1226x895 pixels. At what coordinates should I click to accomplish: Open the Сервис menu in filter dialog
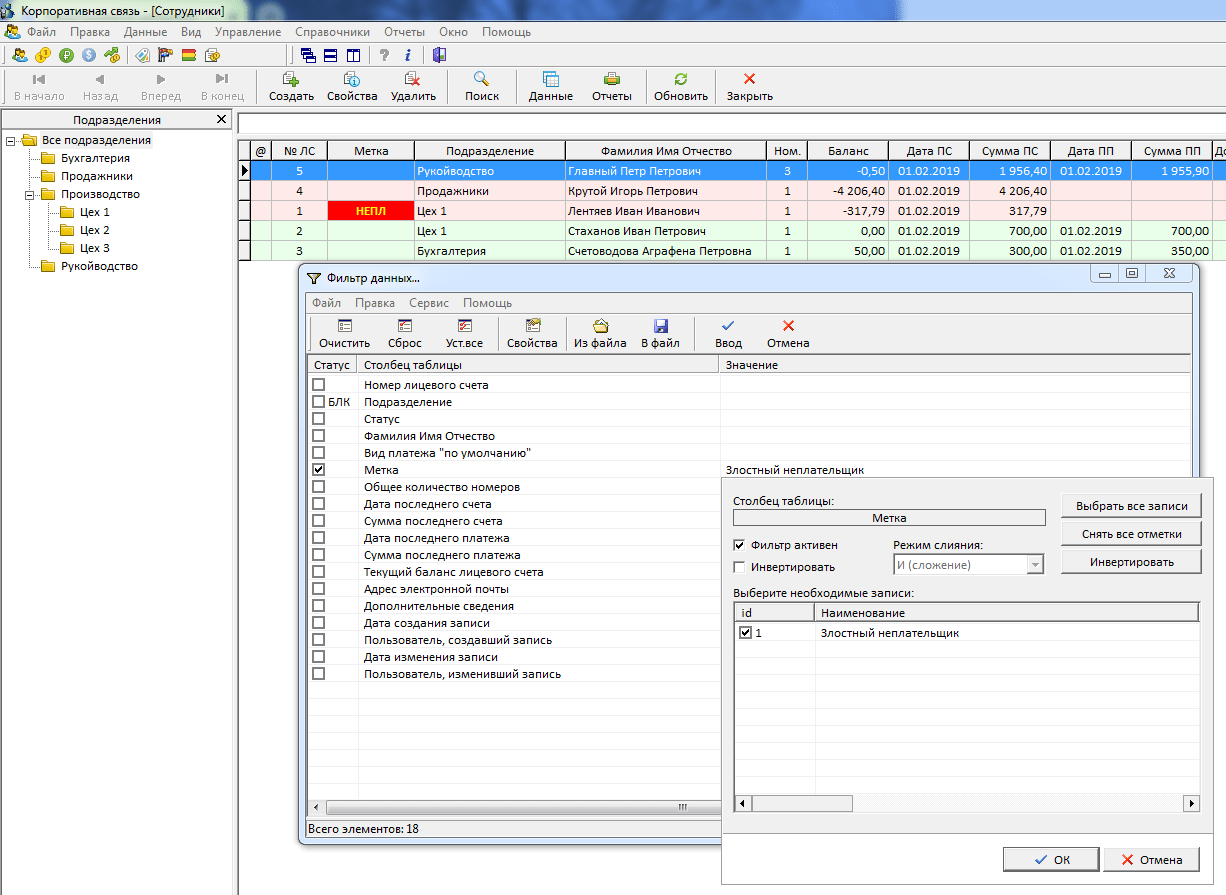428,303
